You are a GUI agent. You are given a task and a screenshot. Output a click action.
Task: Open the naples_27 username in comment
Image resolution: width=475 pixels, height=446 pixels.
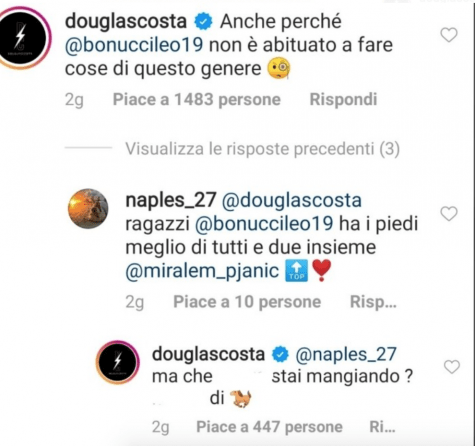(x=171, y=201)
